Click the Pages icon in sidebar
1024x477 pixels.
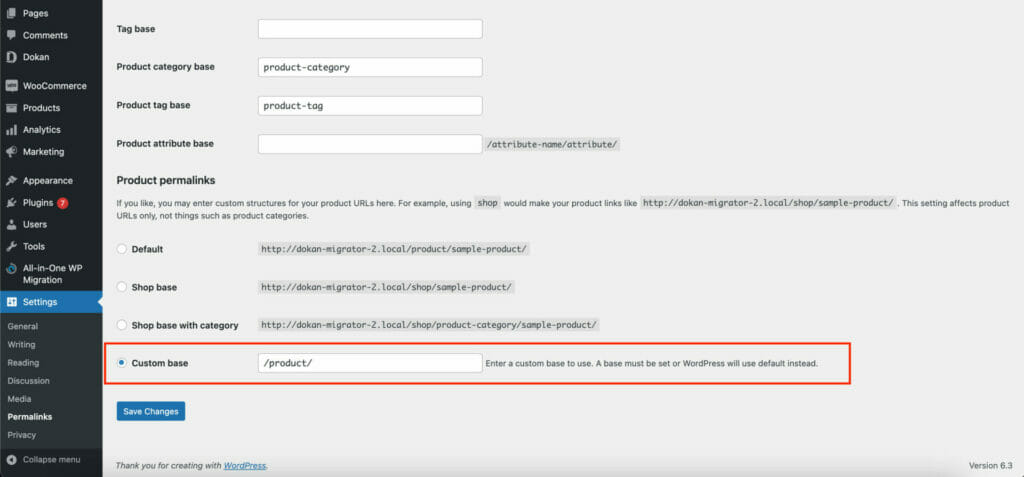(11, 13)
